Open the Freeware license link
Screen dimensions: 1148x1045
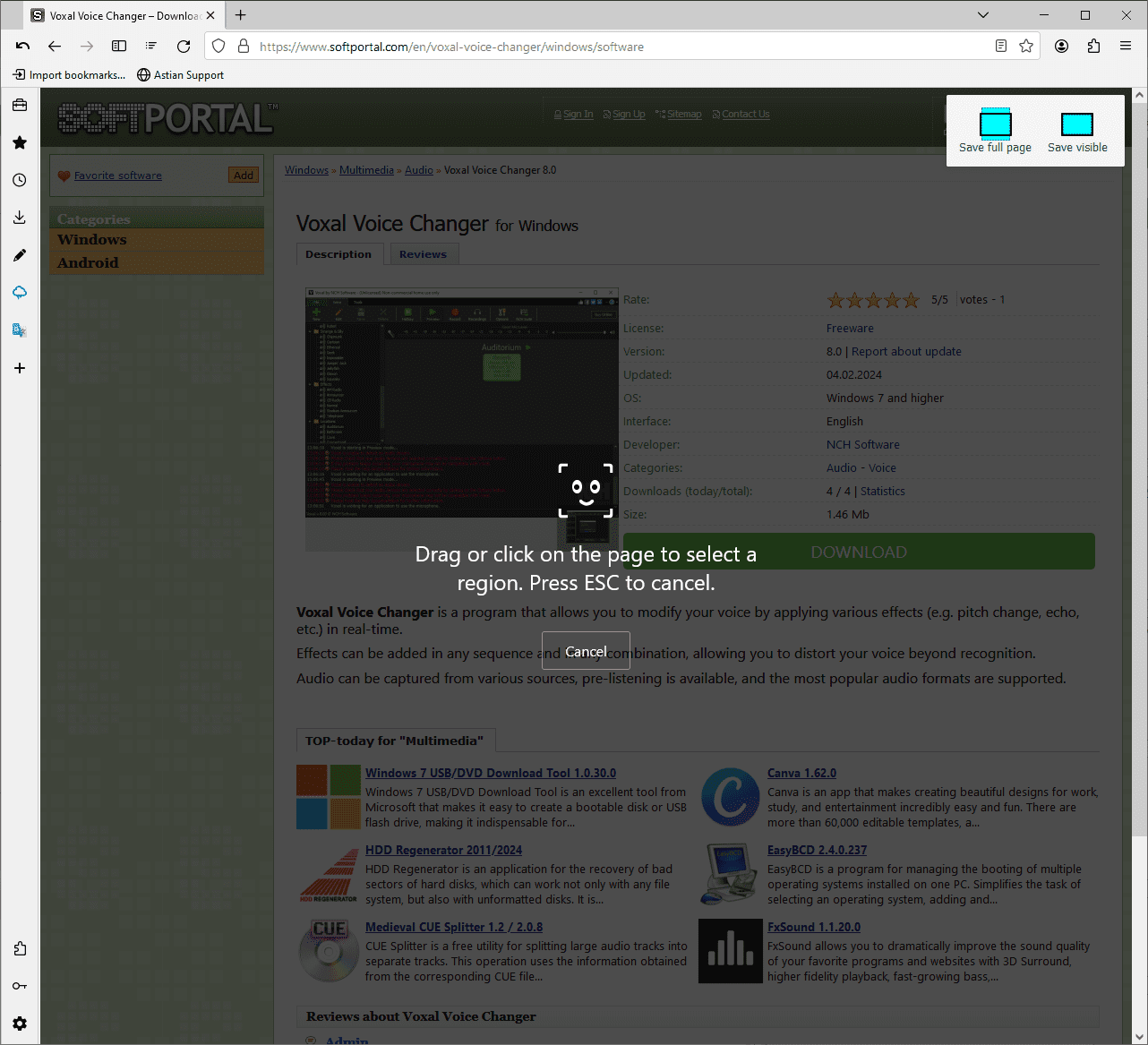pyautogui.click(x=850, y=329)
